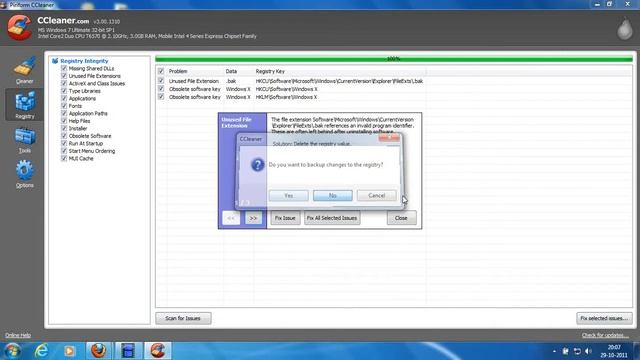Launch Internet Explorer from taskbar
640x360 pixels.
[x=42, y=351]
